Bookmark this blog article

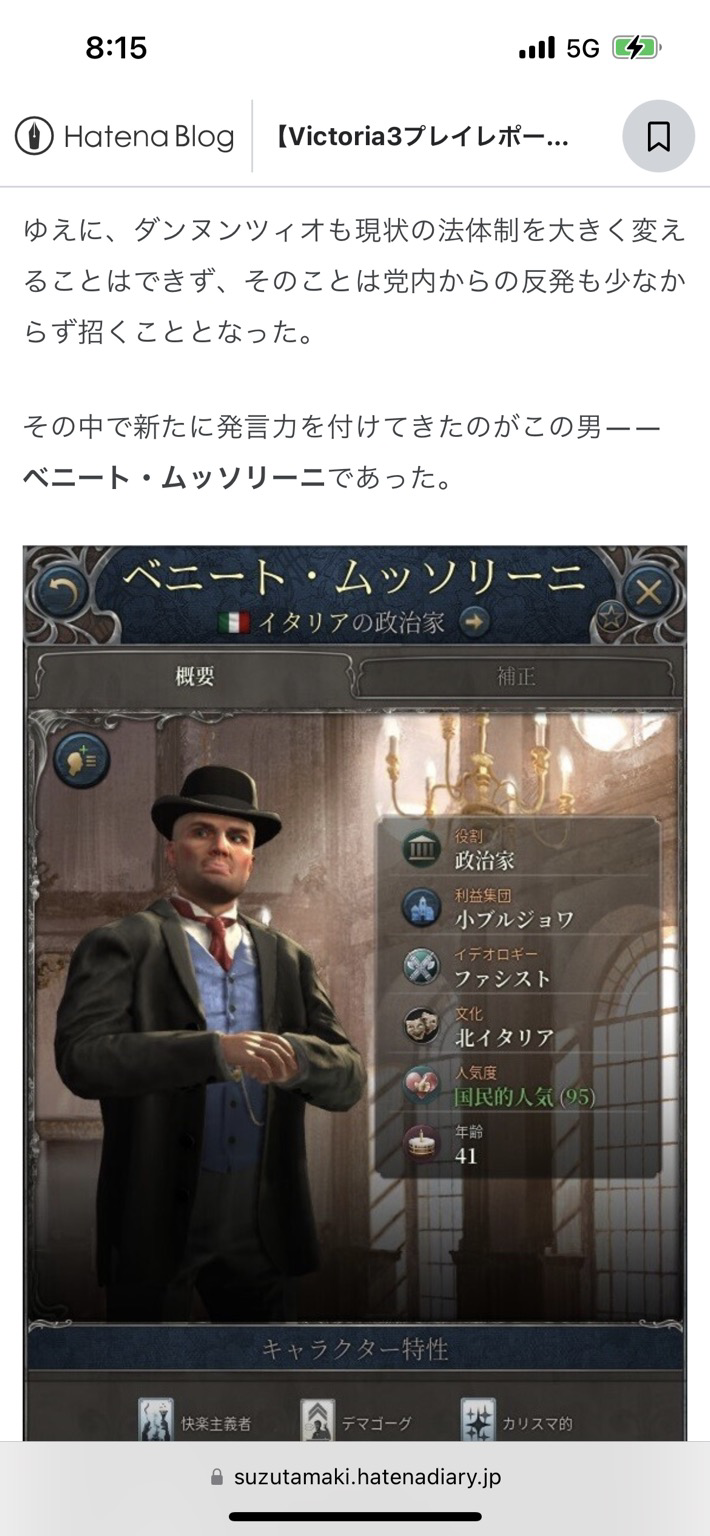pos(658,136)
